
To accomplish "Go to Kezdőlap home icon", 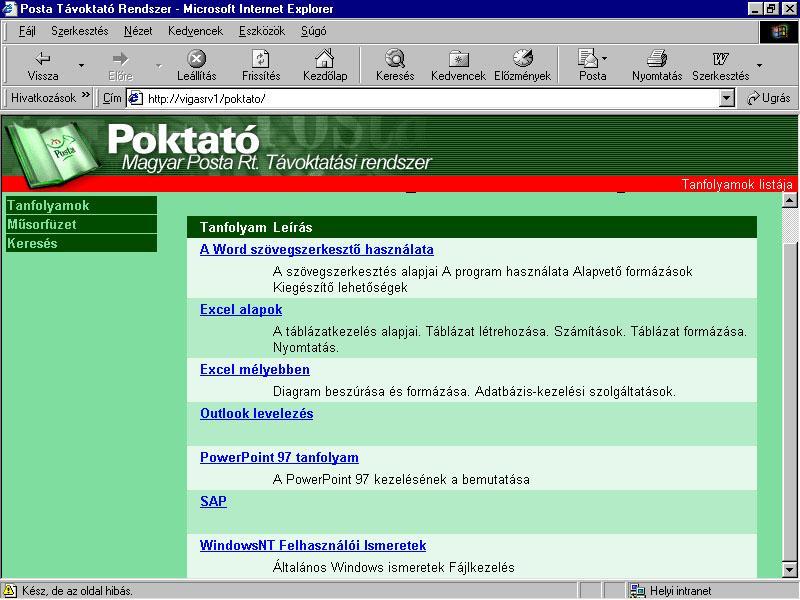I will click(x=325, y=65).
